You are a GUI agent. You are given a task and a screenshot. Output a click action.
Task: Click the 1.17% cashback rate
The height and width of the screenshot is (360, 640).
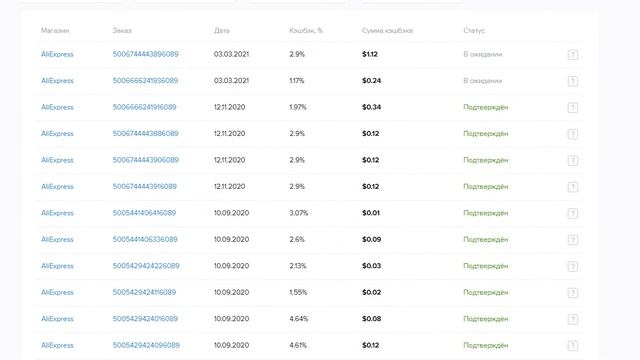297,81
